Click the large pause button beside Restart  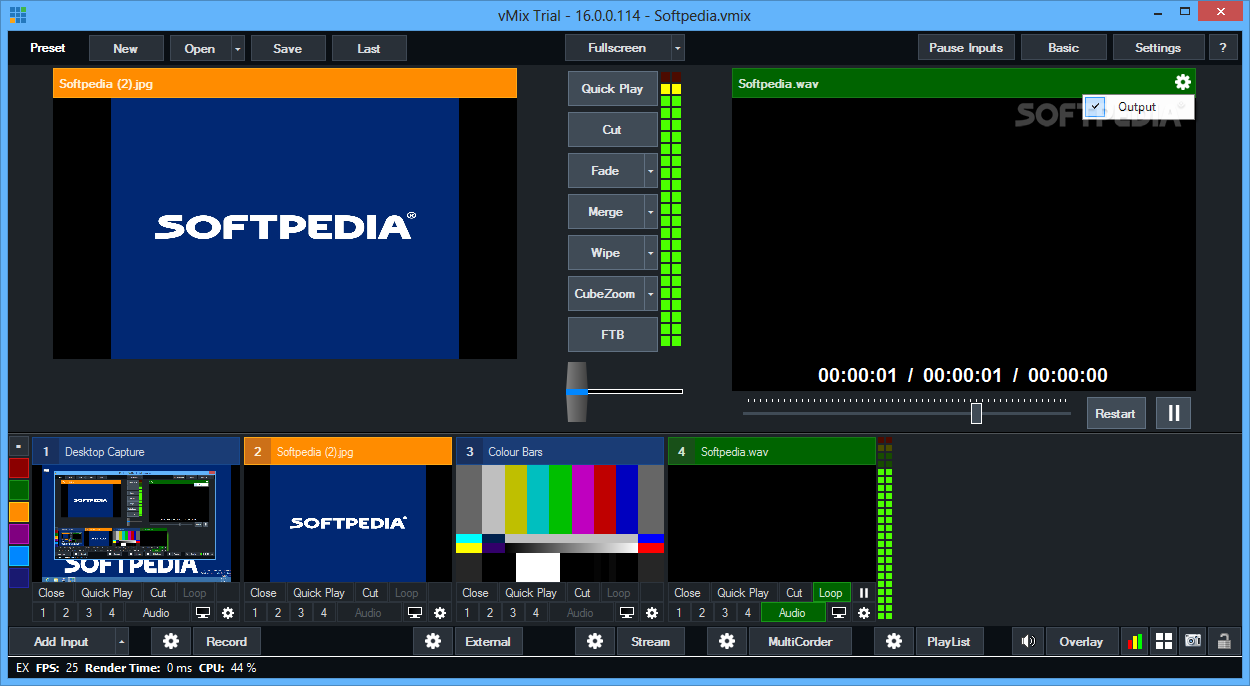tap(1173, 413)
